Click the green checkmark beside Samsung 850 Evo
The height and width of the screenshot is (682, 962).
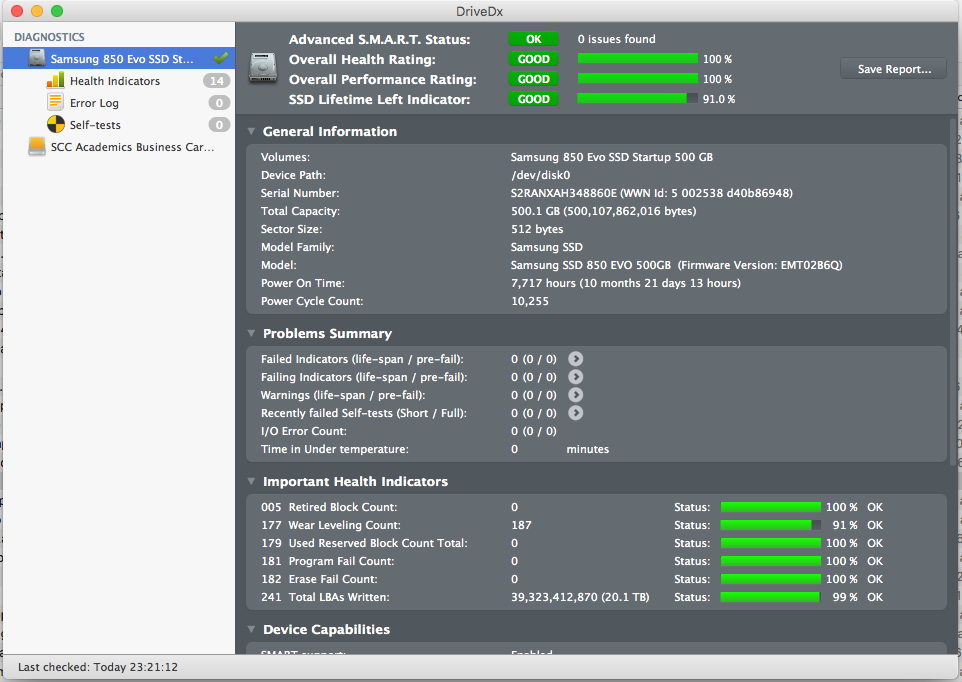(221, 58)
